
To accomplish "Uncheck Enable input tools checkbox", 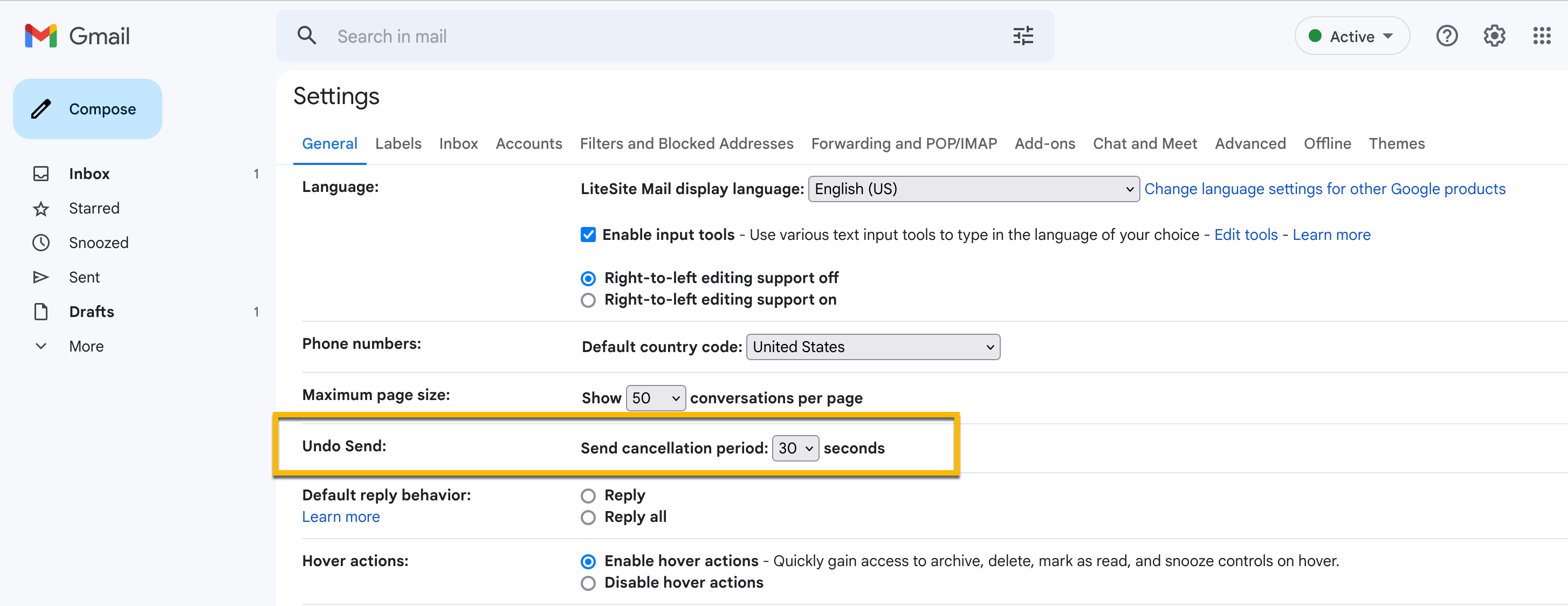I will (588, 235).
